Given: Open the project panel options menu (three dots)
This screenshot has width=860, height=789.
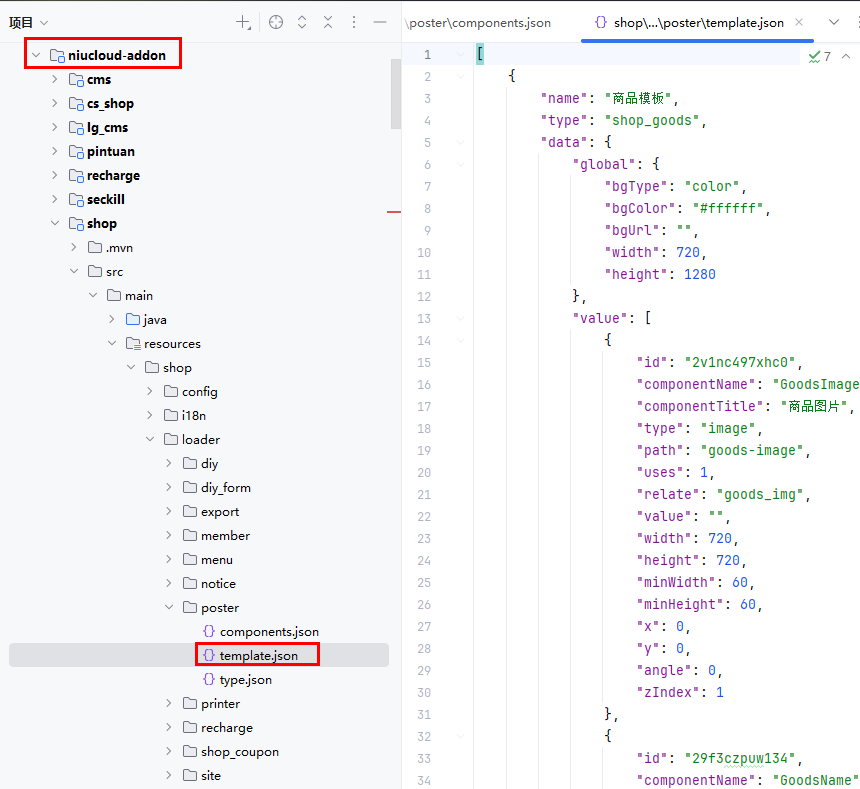Looking at the screenshot, I should [353, 22].
